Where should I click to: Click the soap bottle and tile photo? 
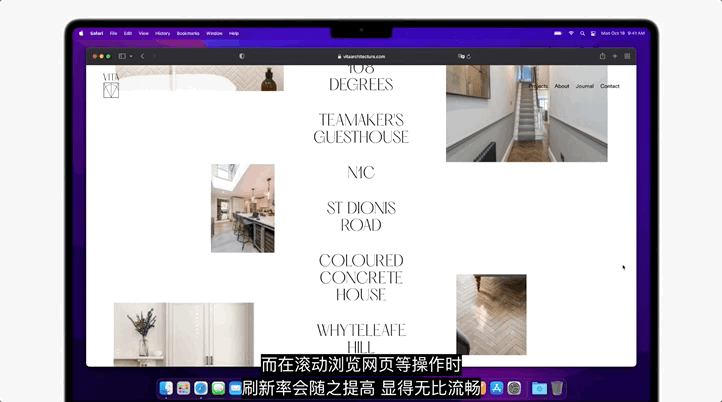tap(199, 78)
